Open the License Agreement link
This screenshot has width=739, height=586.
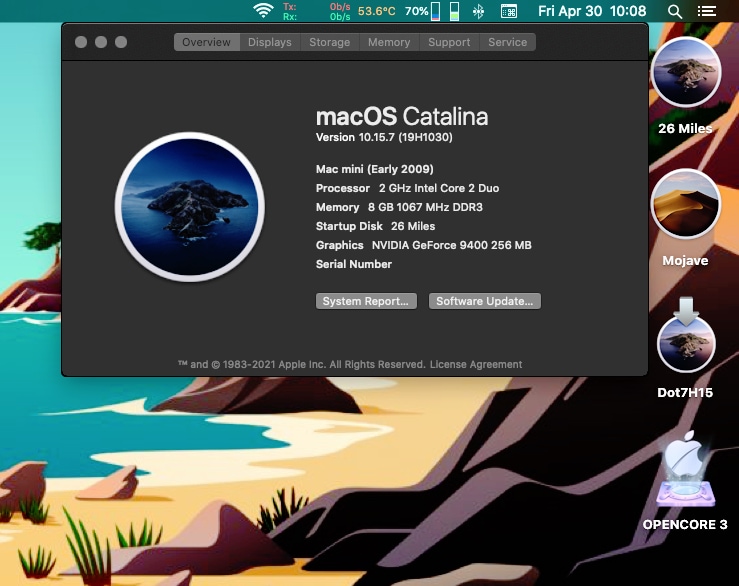476,364
